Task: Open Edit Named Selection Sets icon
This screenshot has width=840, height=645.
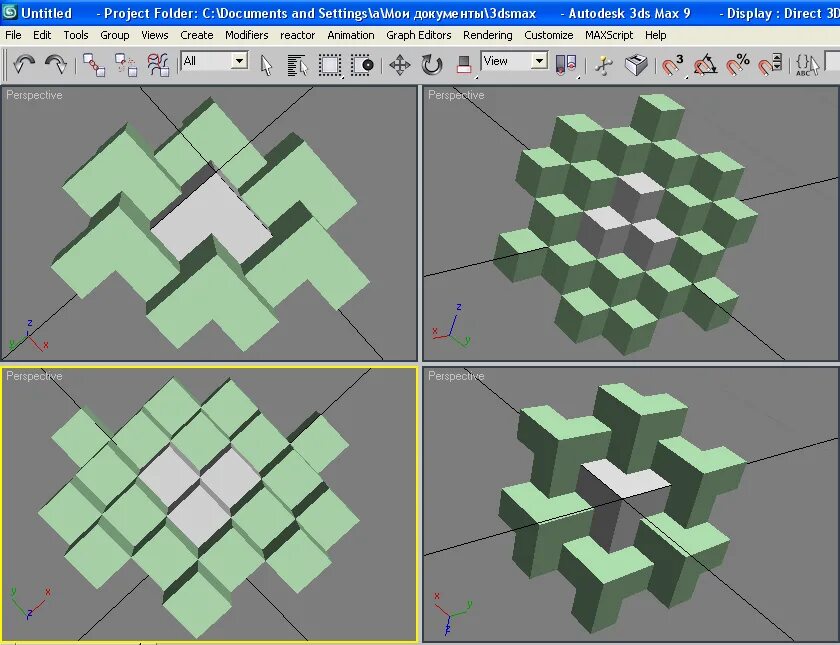Action: [x=808, y=65]
